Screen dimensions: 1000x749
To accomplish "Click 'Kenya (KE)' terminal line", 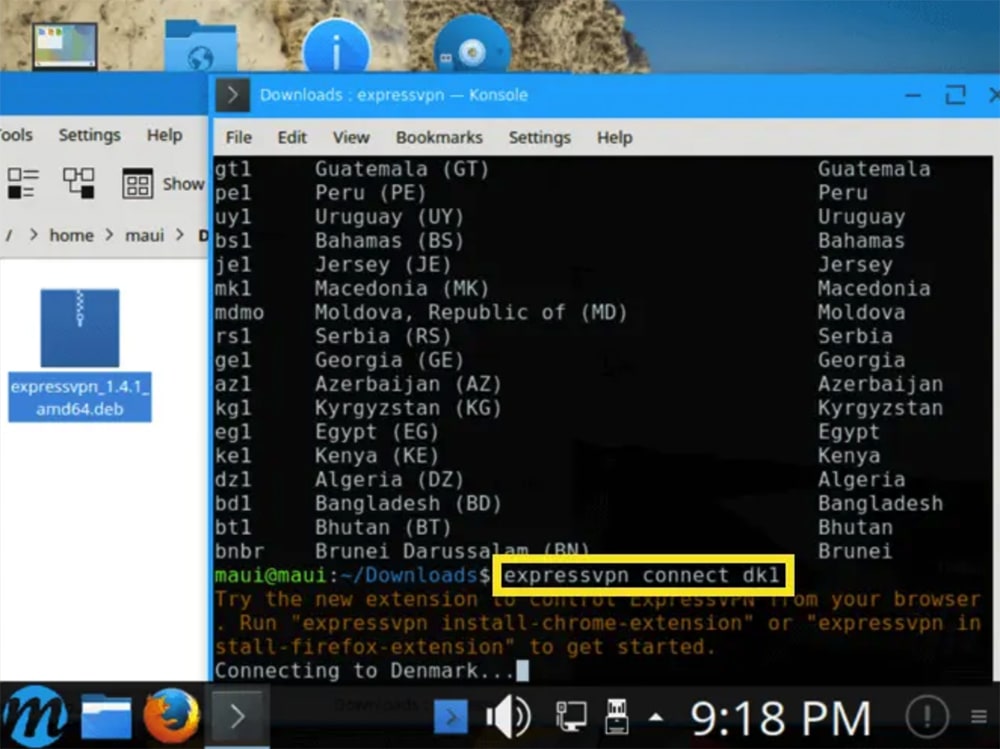I will [x=376, y=456].
